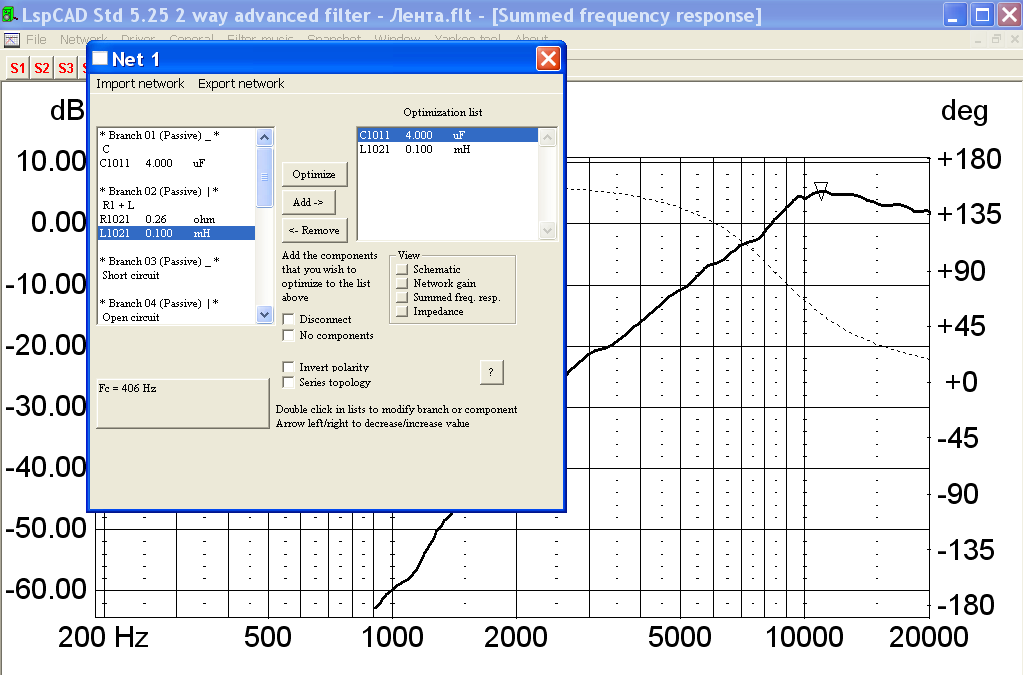Enable Summed freq. resp. view

click(x=402, y=297)
